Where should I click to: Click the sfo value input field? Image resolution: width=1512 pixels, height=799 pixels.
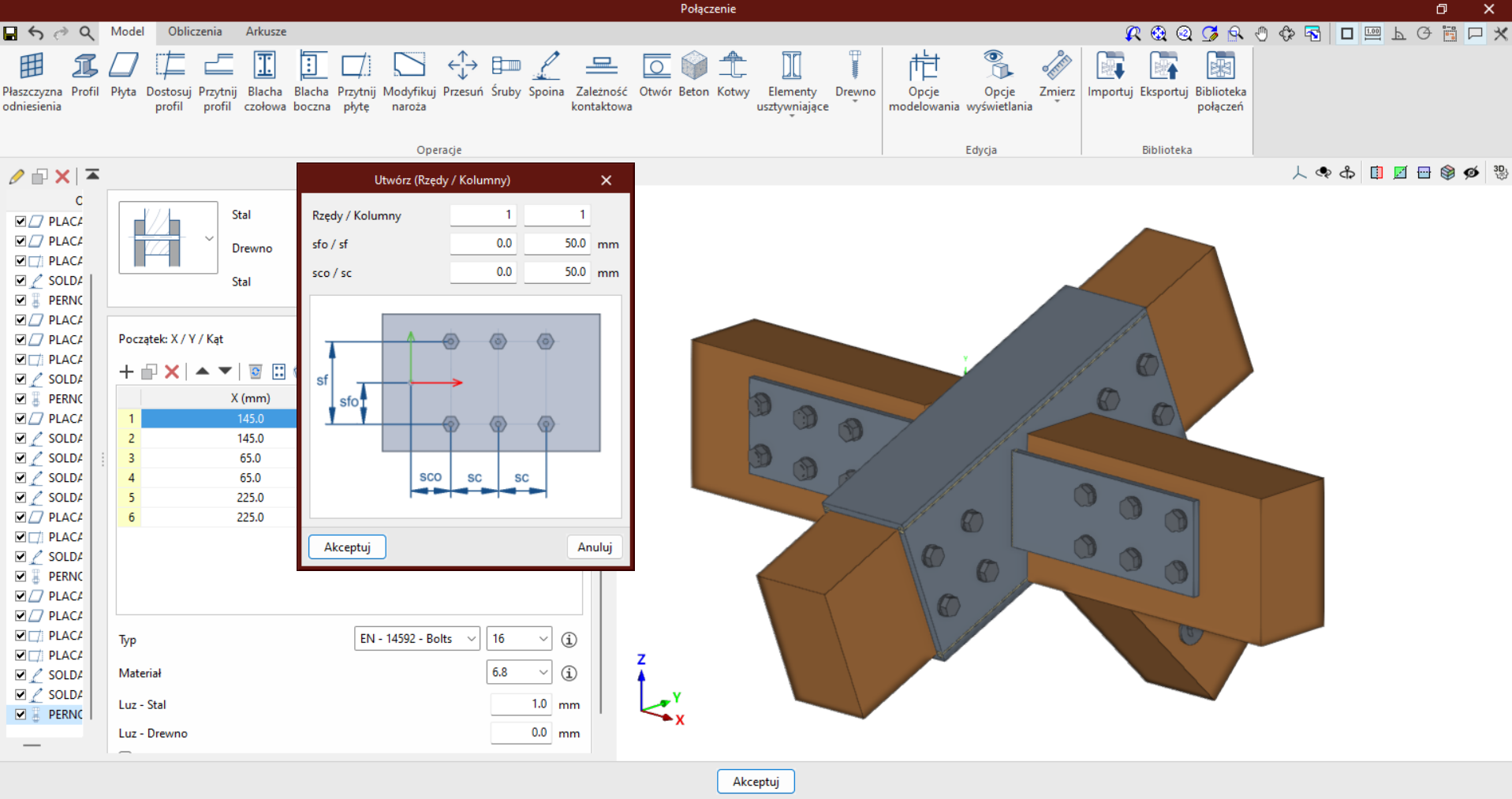(x=483, y=244)
